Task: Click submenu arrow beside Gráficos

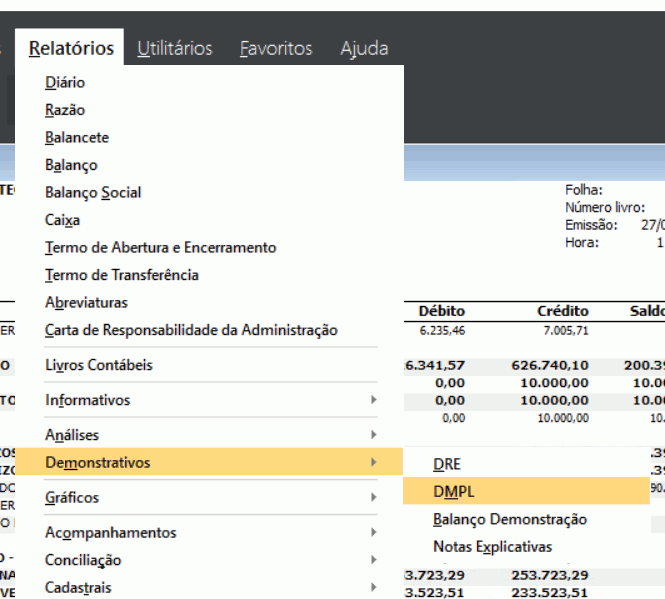Action: [x=374, y=497]
